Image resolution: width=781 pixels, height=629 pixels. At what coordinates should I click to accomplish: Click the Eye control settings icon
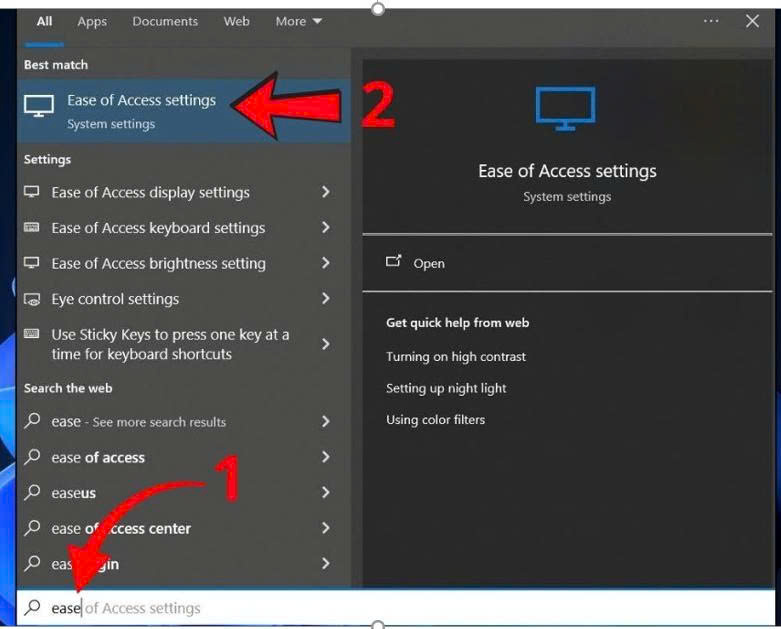33,299
